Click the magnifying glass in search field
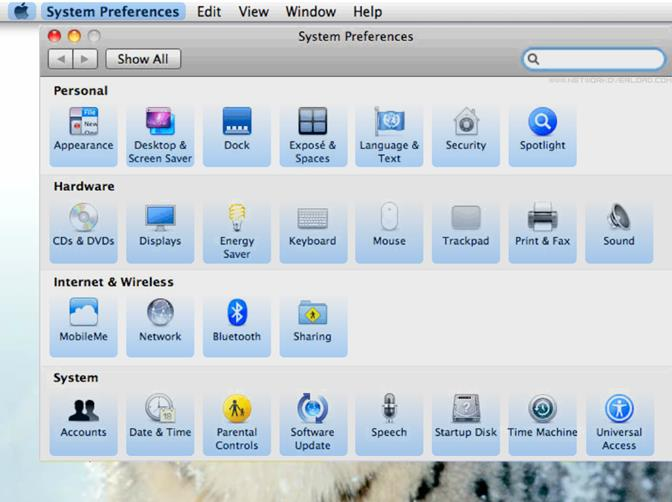Viewport: 672px width, 502px height. 533,59
